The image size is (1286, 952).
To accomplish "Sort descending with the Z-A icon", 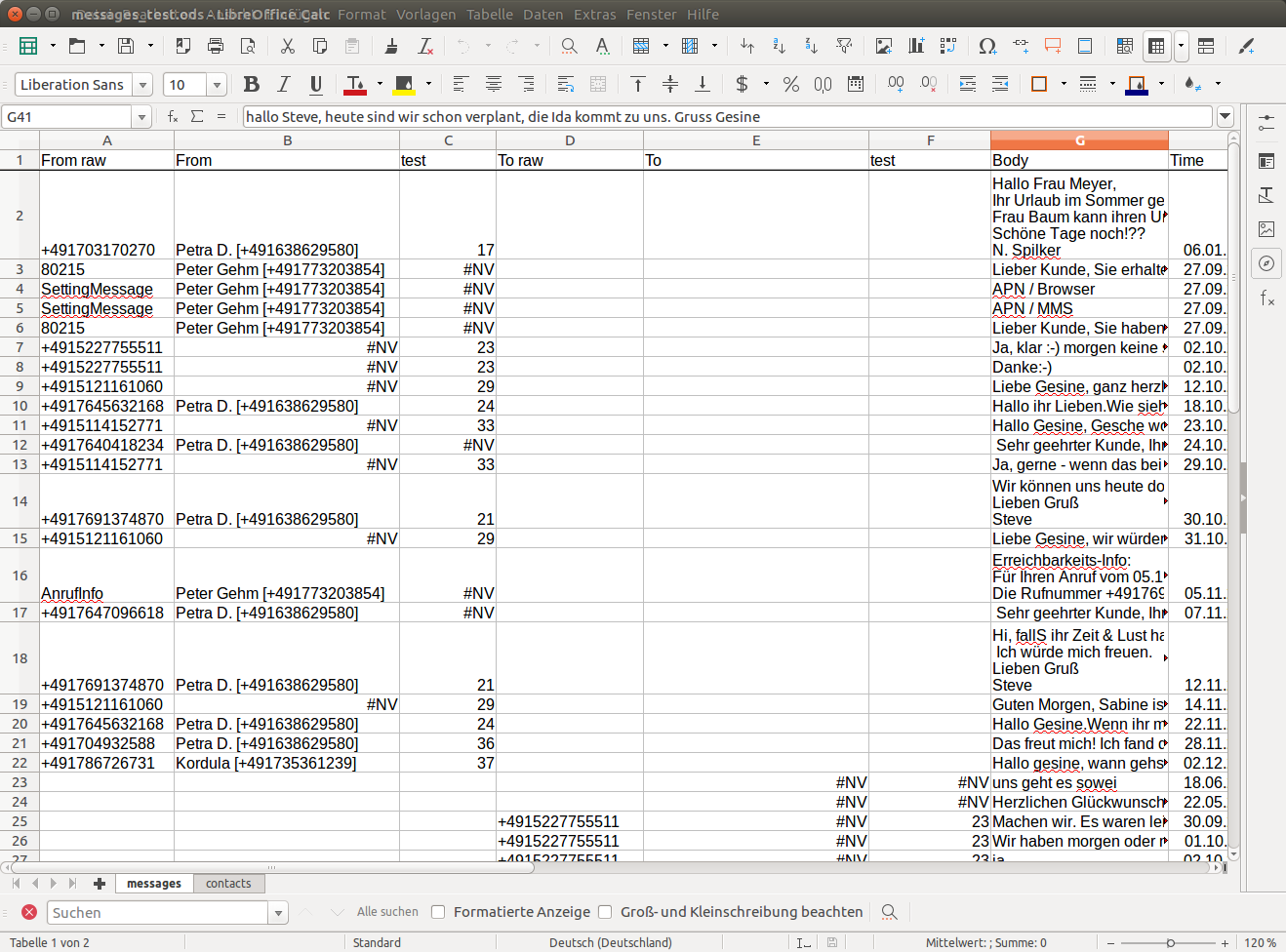I will (x=811, y=46).
